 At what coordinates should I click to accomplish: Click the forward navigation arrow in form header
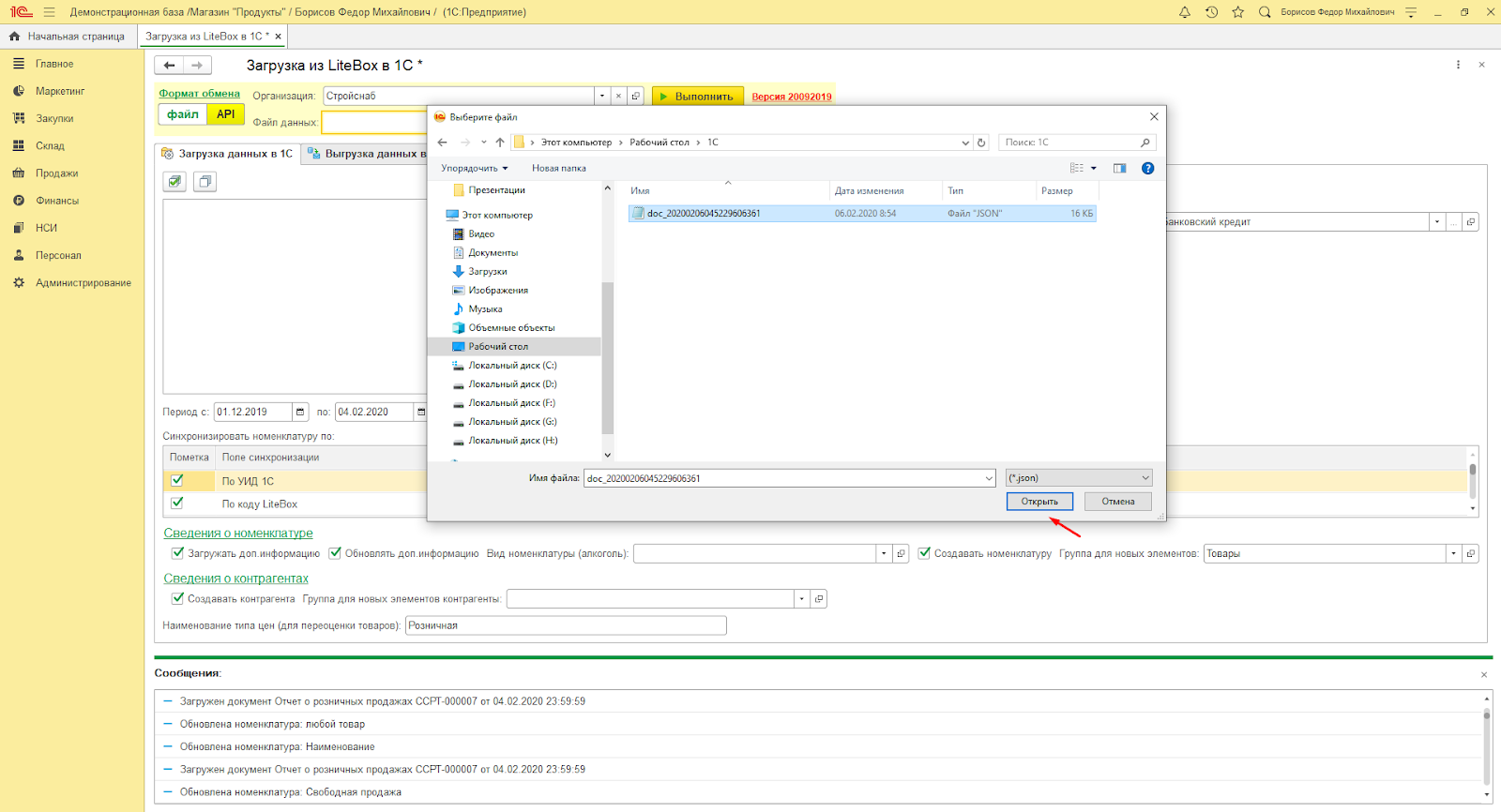click(x=197, y=66)
